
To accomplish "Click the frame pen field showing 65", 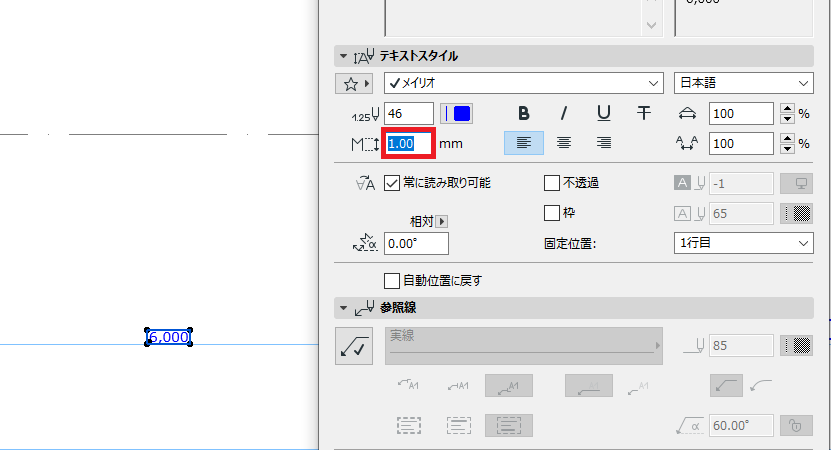I will coord(741,214).
